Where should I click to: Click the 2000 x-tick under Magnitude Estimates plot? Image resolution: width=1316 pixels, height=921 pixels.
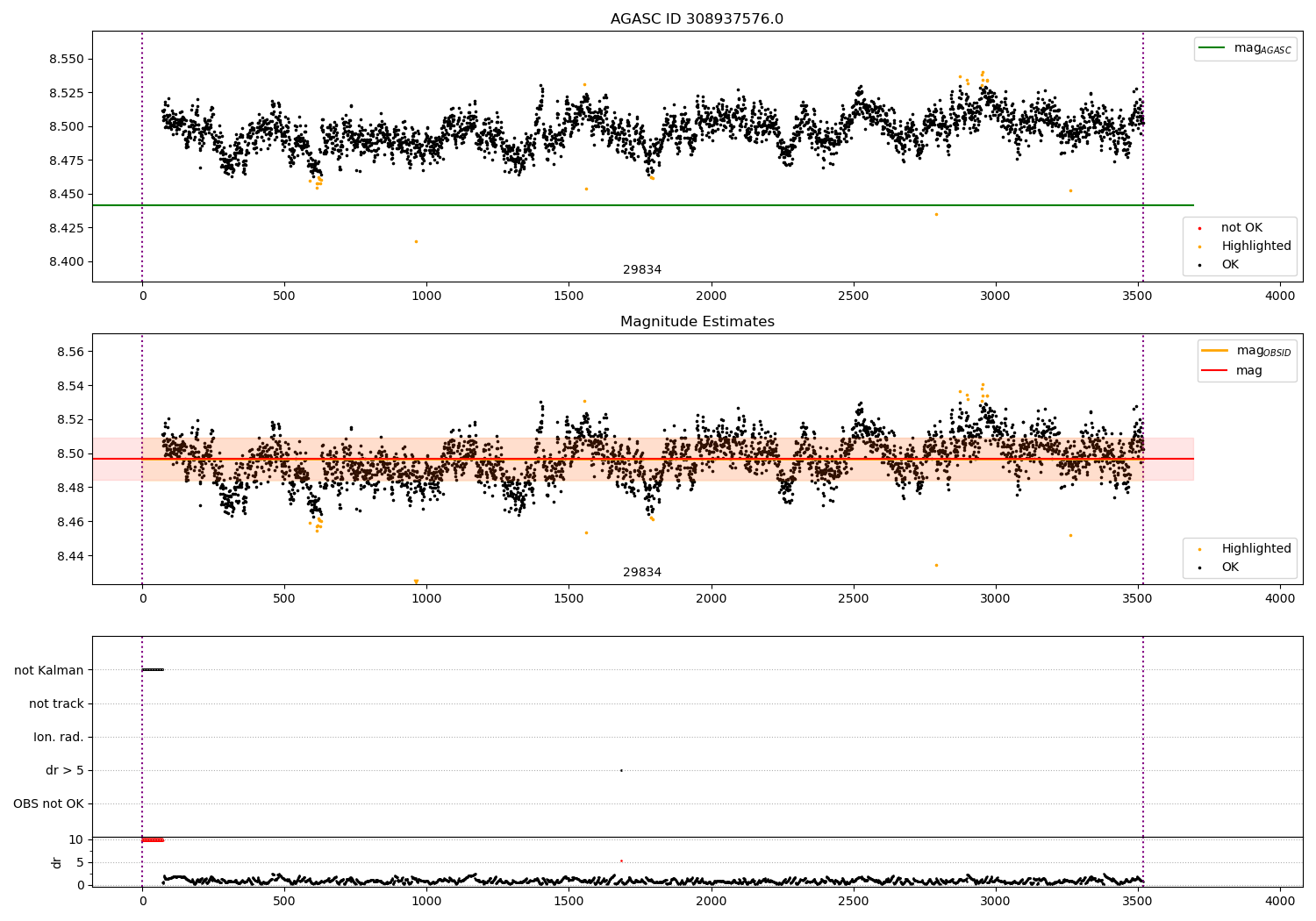(712, 599)
